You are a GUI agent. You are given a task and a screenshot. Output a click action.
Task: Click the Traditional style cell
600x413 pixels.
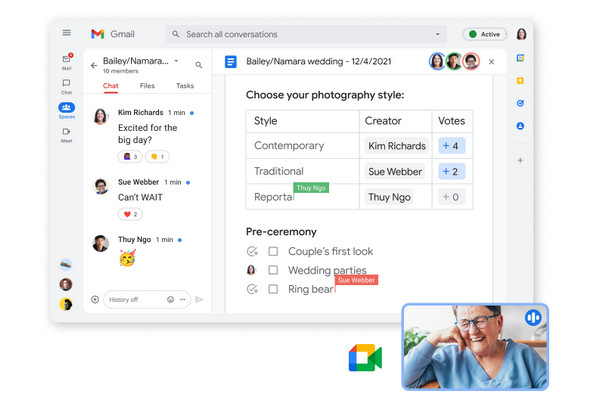coord(302,171)
